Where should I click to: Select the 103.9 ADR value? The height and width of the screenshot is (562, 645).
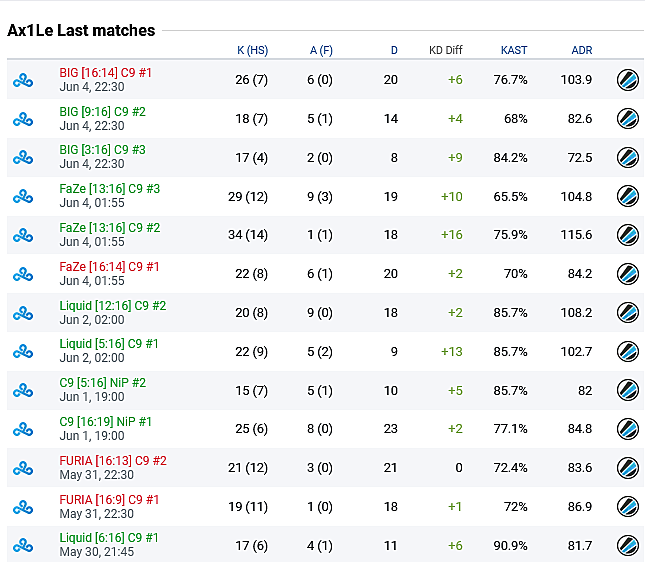576,79
